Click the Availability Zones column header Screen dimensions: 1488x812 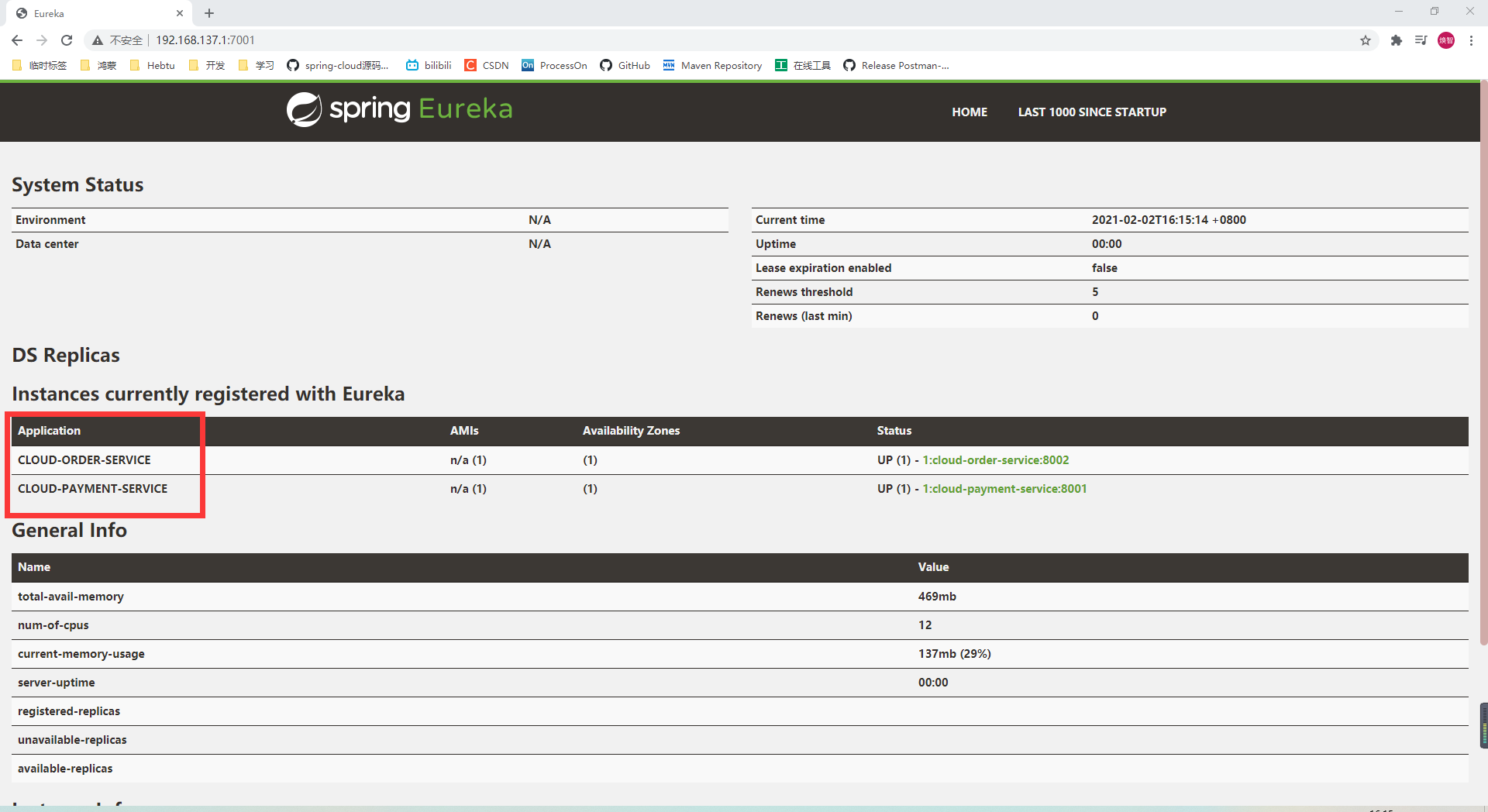631,431
